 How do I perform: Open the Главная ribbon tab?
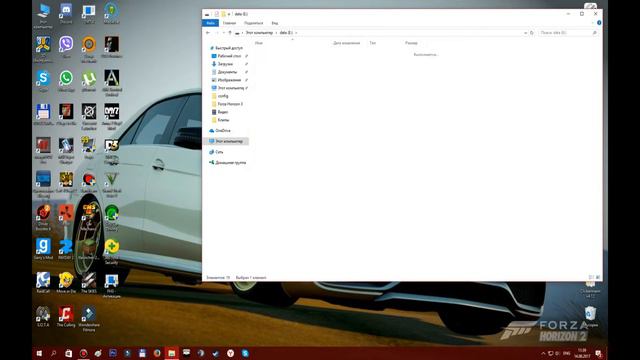click(229, 23)
